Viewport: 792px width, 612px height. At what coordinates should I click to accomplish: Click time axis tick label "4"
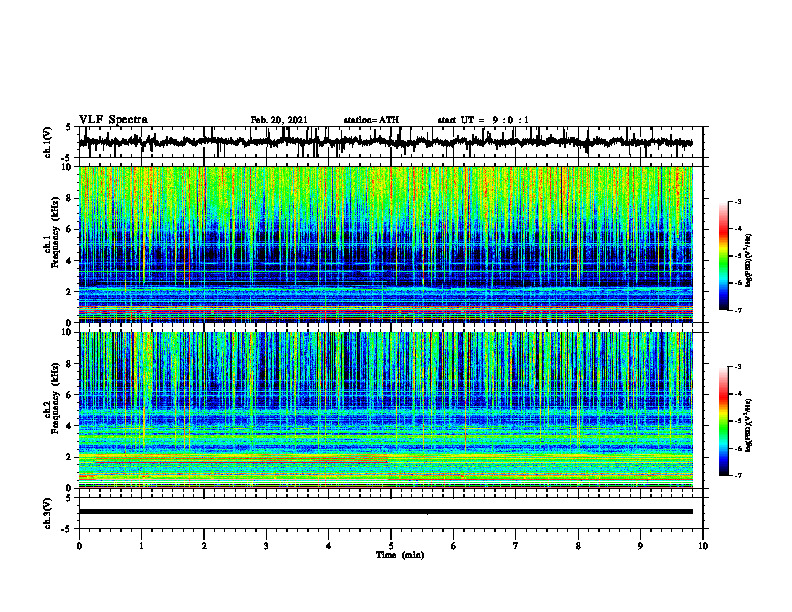(x=329, y=546)
